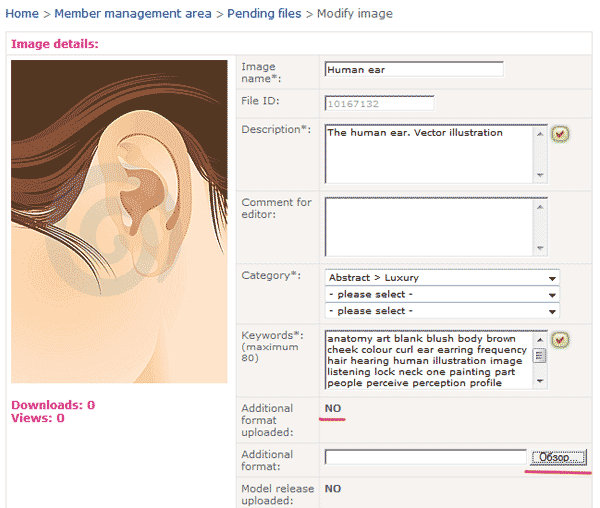Go to the Home breadcrumb link
600x508 pixels.
point(22,14)
